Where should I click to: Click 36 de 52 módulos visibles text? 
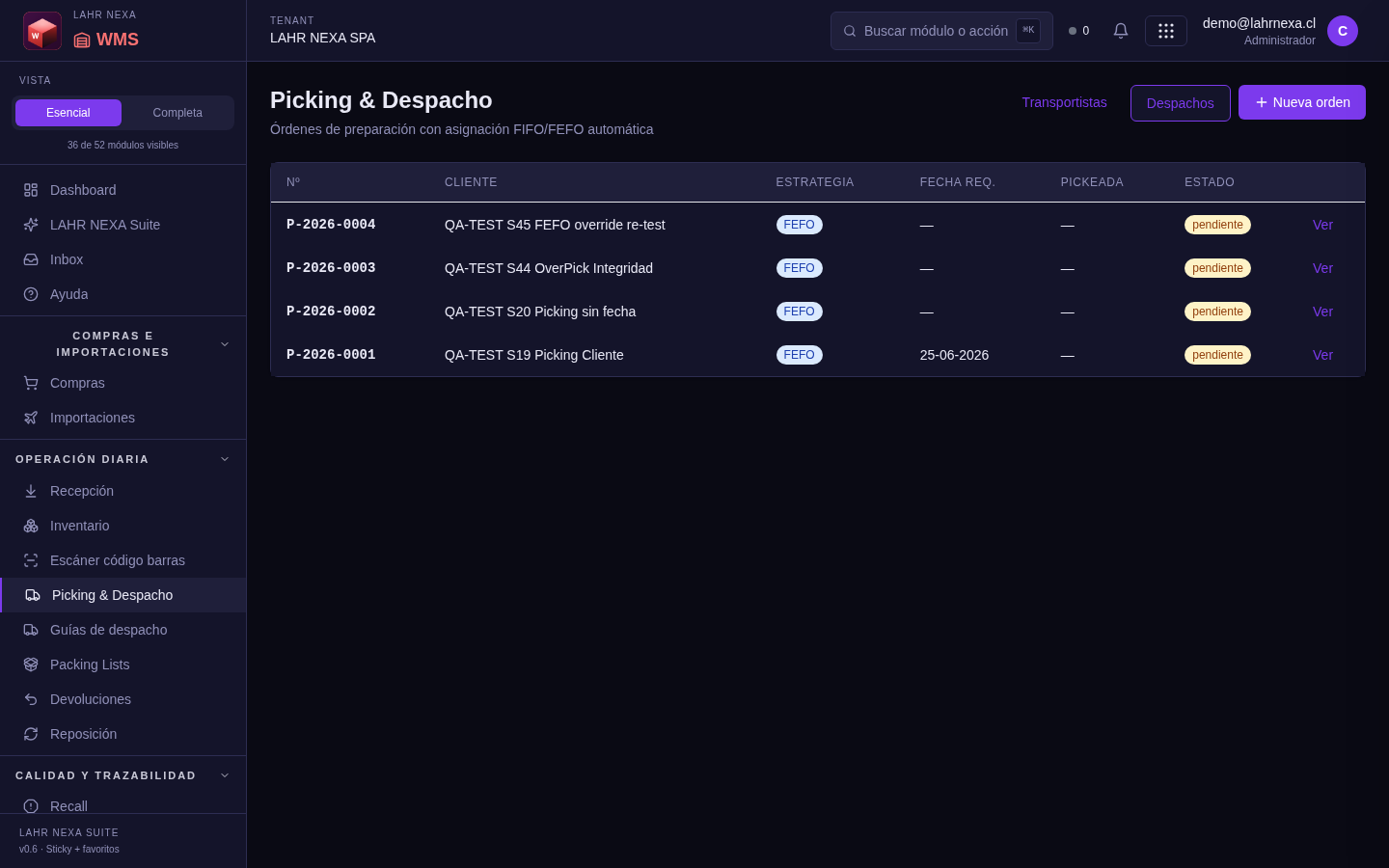coord(123,145)
